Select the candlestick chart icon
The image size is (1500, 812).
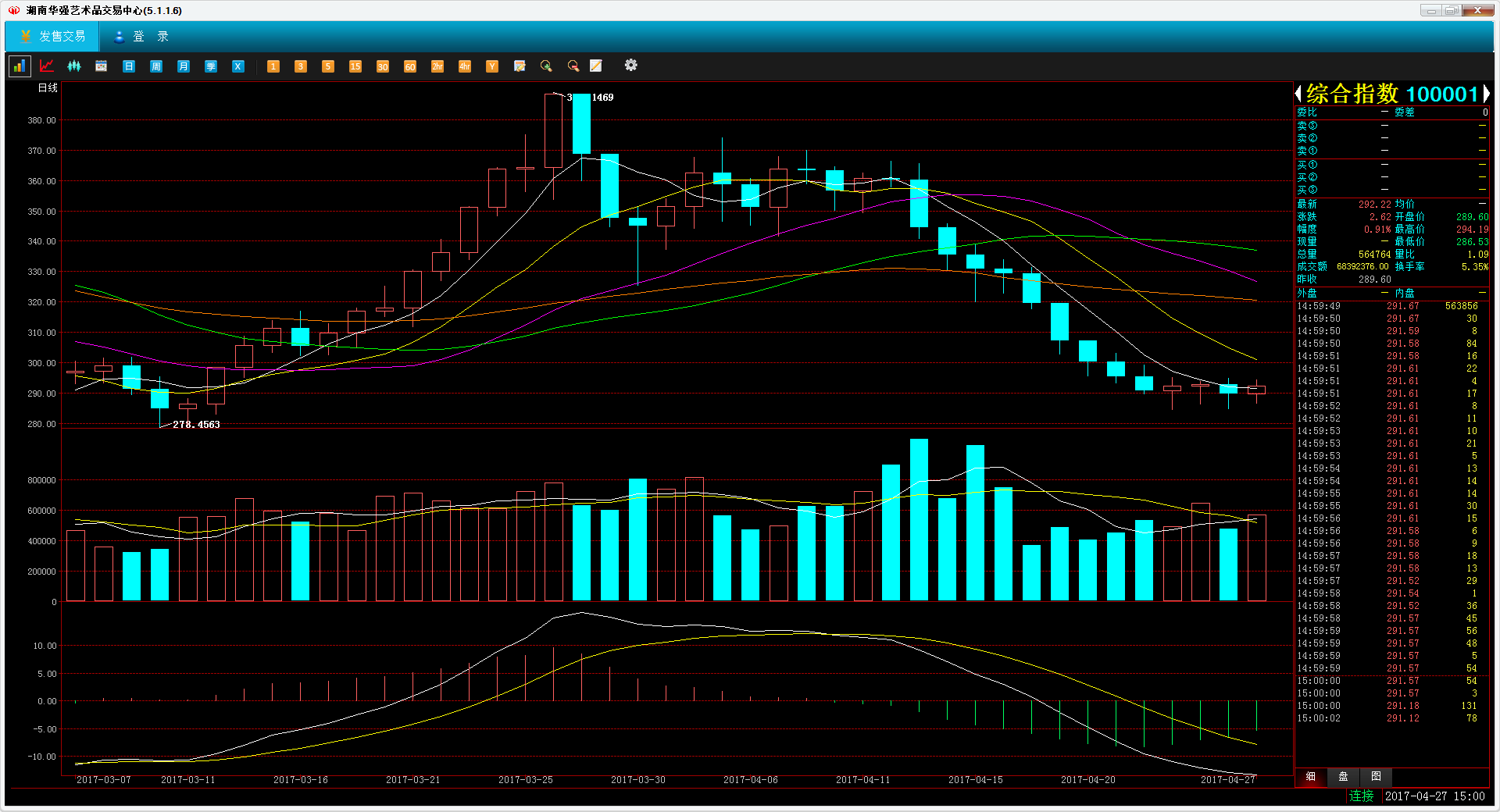click(74, 66)
